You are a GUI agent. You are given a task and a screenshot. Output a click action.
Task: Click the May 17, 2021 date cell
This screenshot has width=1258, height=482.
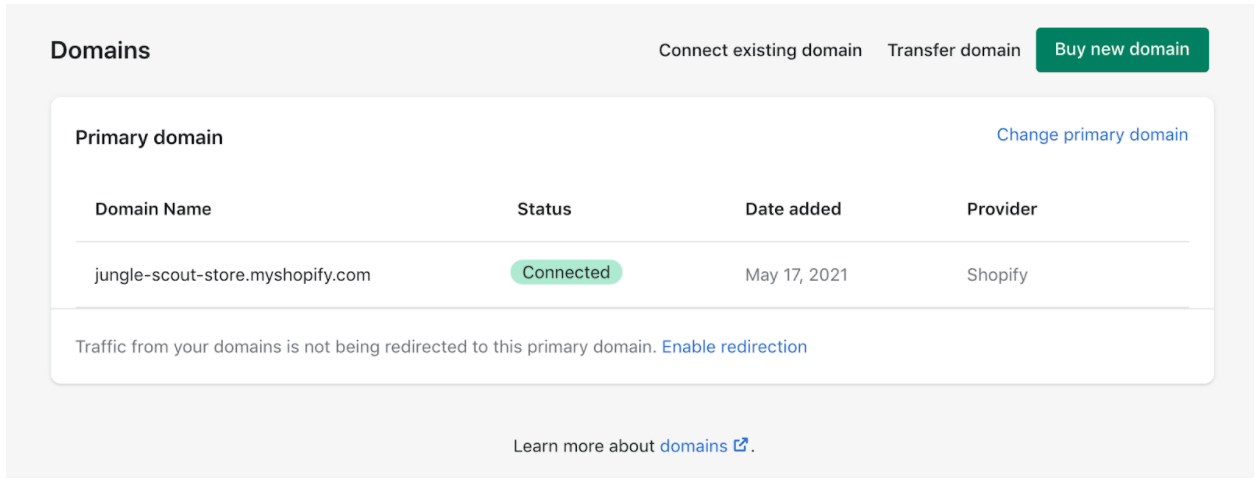pyautogui.click(x=796, y=274)
